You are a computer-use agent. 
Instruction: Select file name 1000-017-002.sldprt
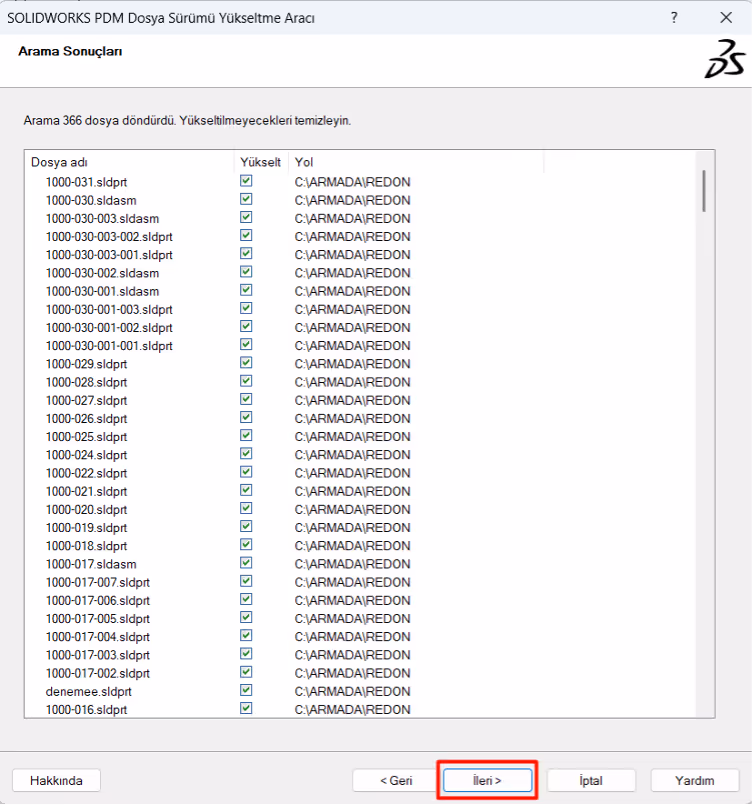point(98,673)
